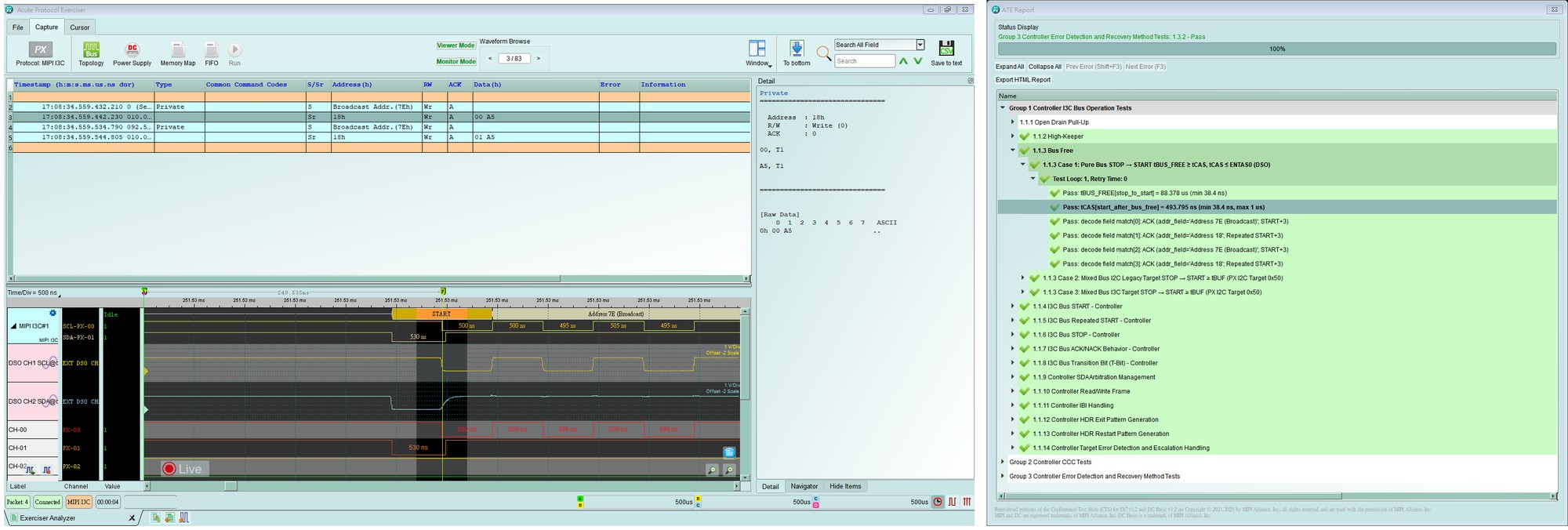Click the Save to text CSV icon
The width and height of the screenshot is (1568, 530).
[946, 49]
